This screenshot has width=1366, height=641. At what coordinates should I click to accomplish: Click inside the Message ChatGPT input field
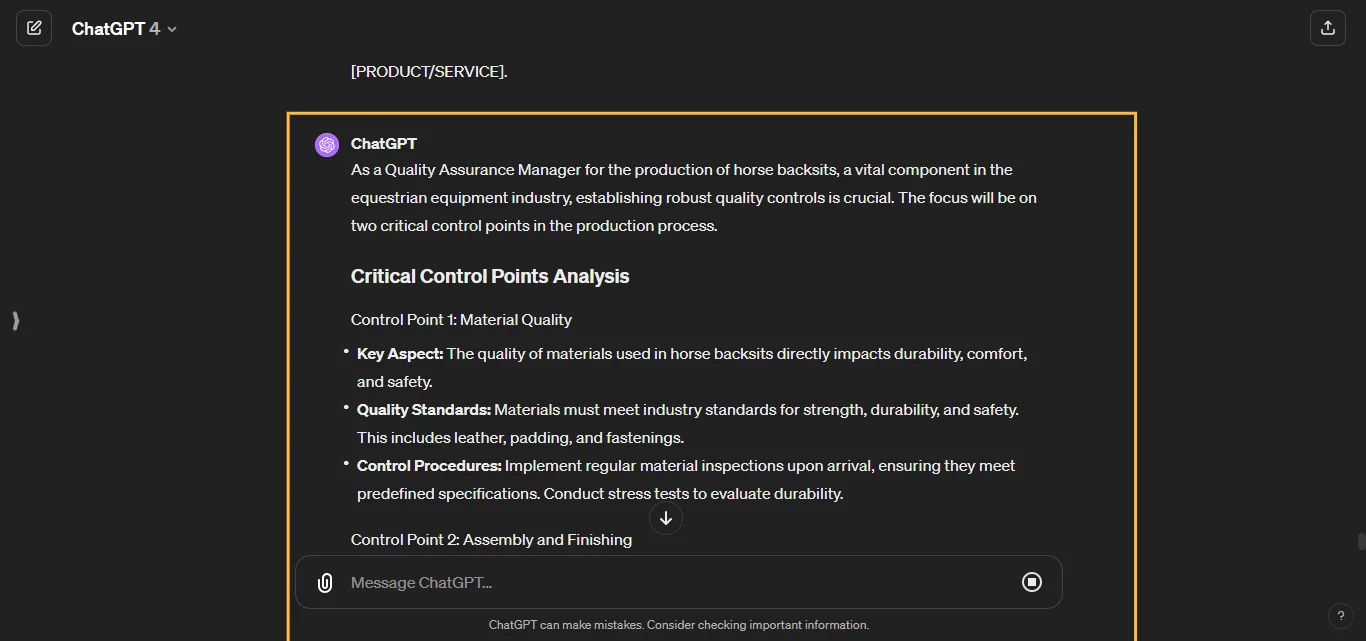600,582
